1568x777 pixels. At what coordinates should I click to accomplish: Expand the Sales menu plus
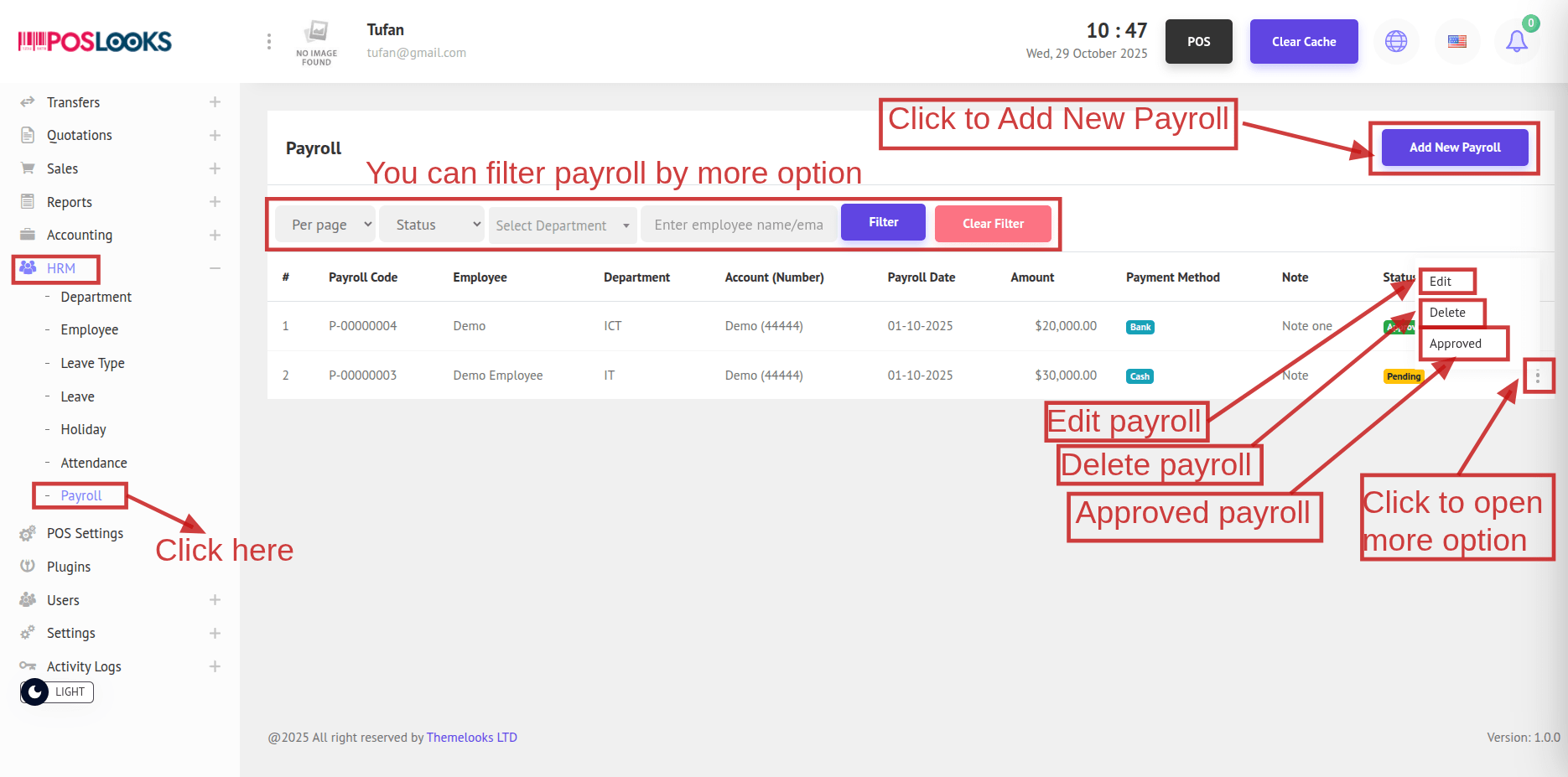click(215, 168)
